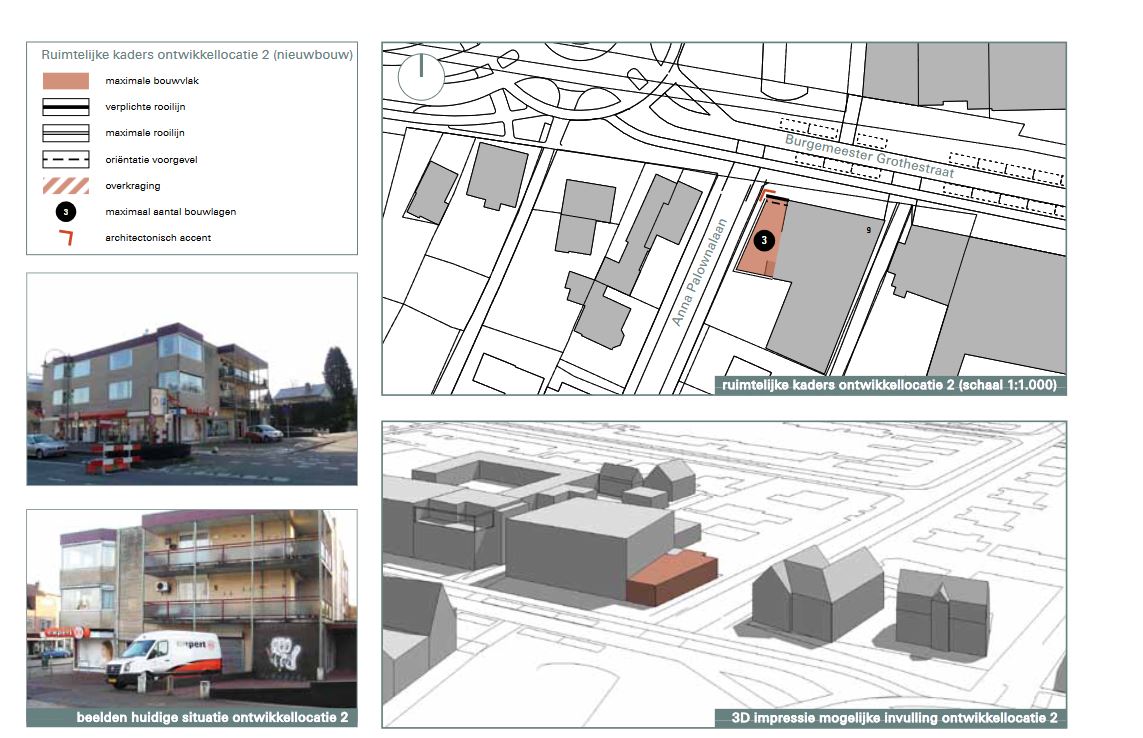
Task: Click the black '3' marker on the map
Action: pyautogui.click(x=764, y=240)
